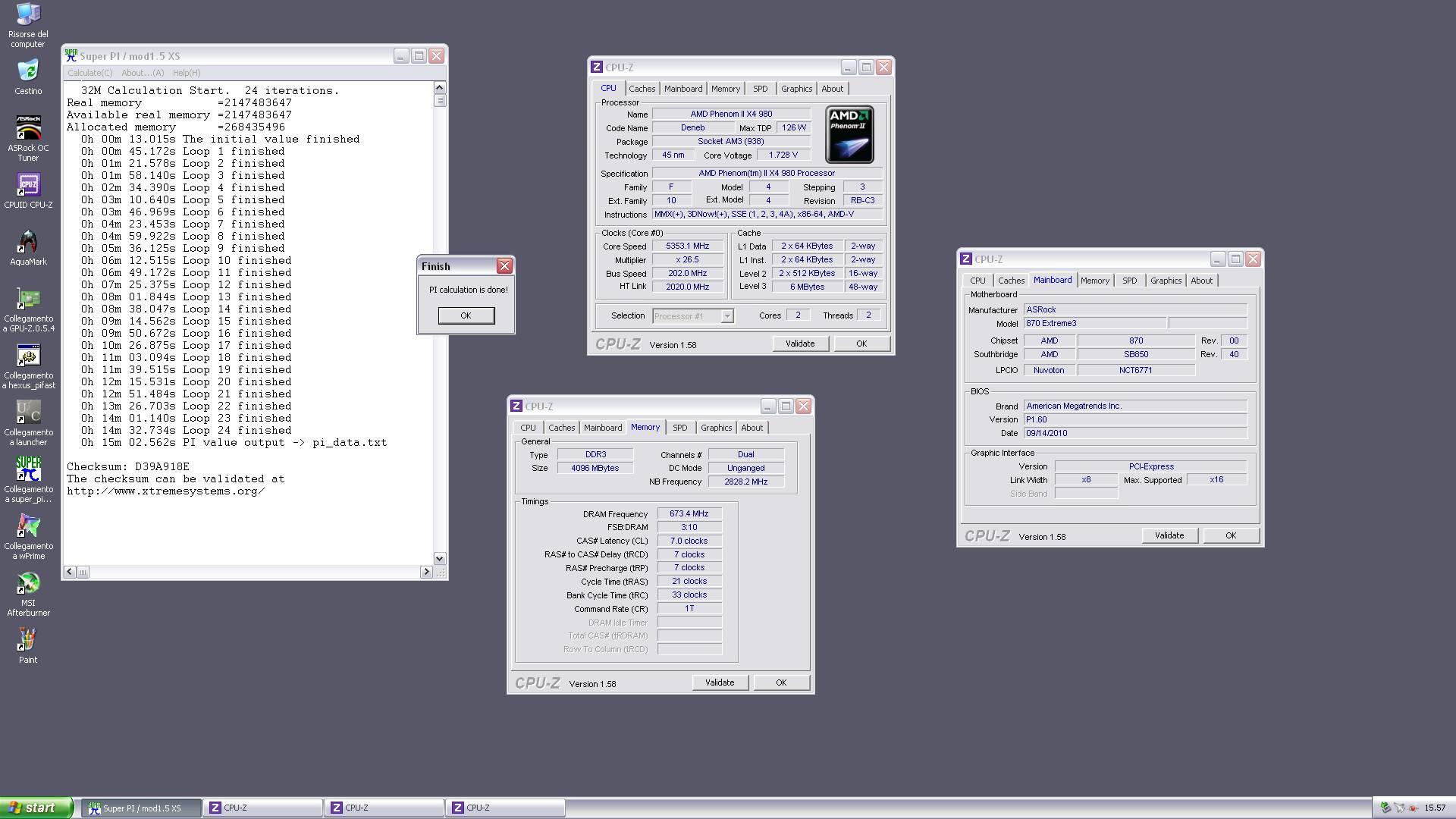Open Calculate(C) menu in Super PI

tap(89, 73)
